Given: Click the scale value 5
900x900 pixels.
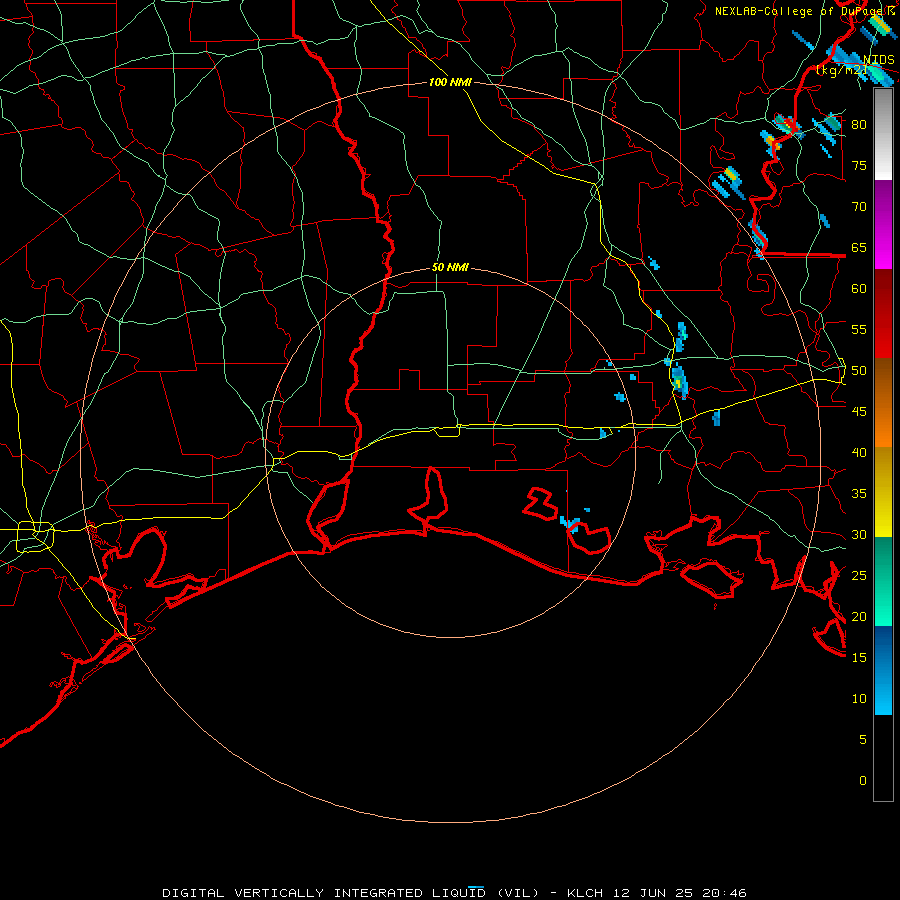Looking at the screenshot, I should pos(863,740).
